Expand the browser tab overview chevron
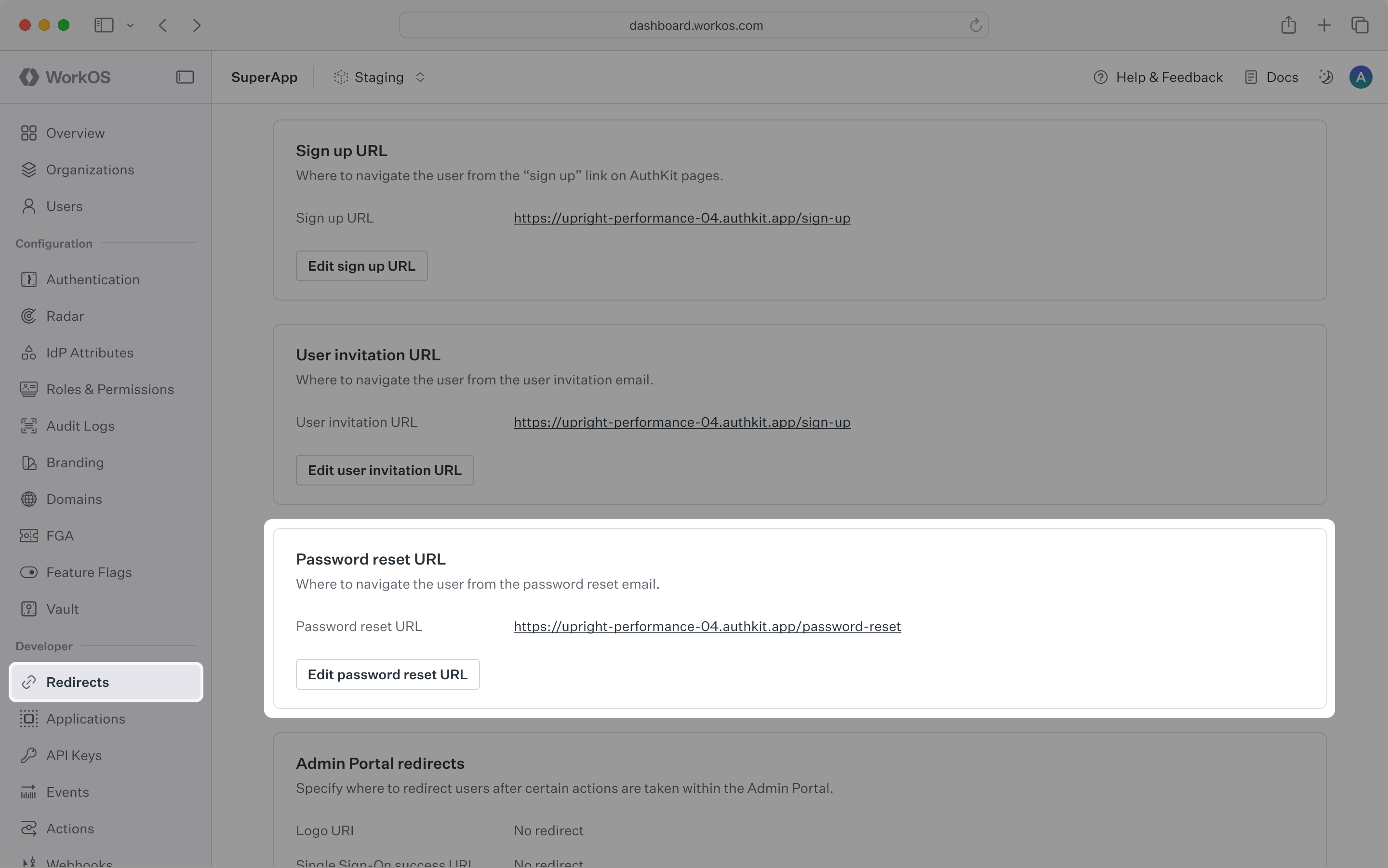The height and width of the screenshot is (868, 1388). pos(130,25)
